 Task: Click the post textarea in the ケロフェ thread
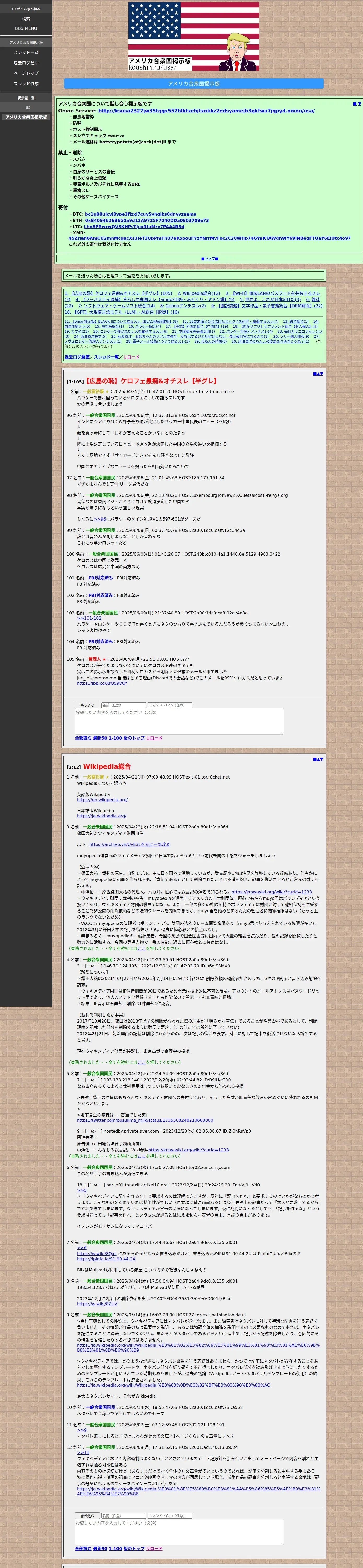pyautogui.click(x=179, y=721)
